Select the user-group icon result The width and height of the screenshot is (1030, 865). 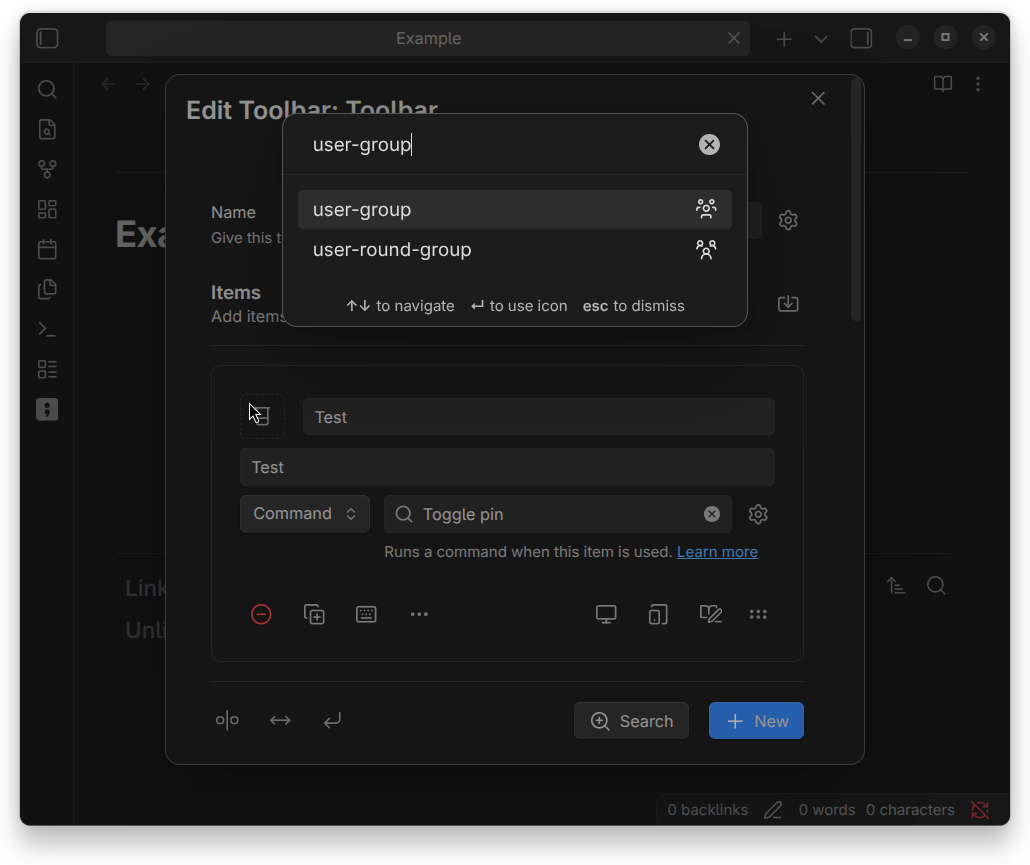click(514, 210)
